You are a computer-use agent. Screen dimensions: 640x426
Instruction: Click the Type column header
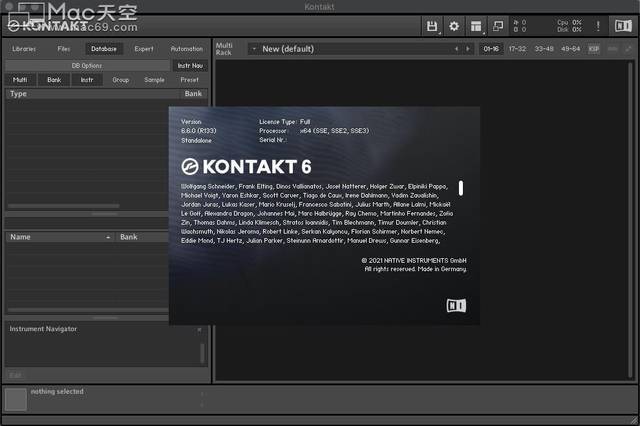pyautogui.click(x=92, y=94)
